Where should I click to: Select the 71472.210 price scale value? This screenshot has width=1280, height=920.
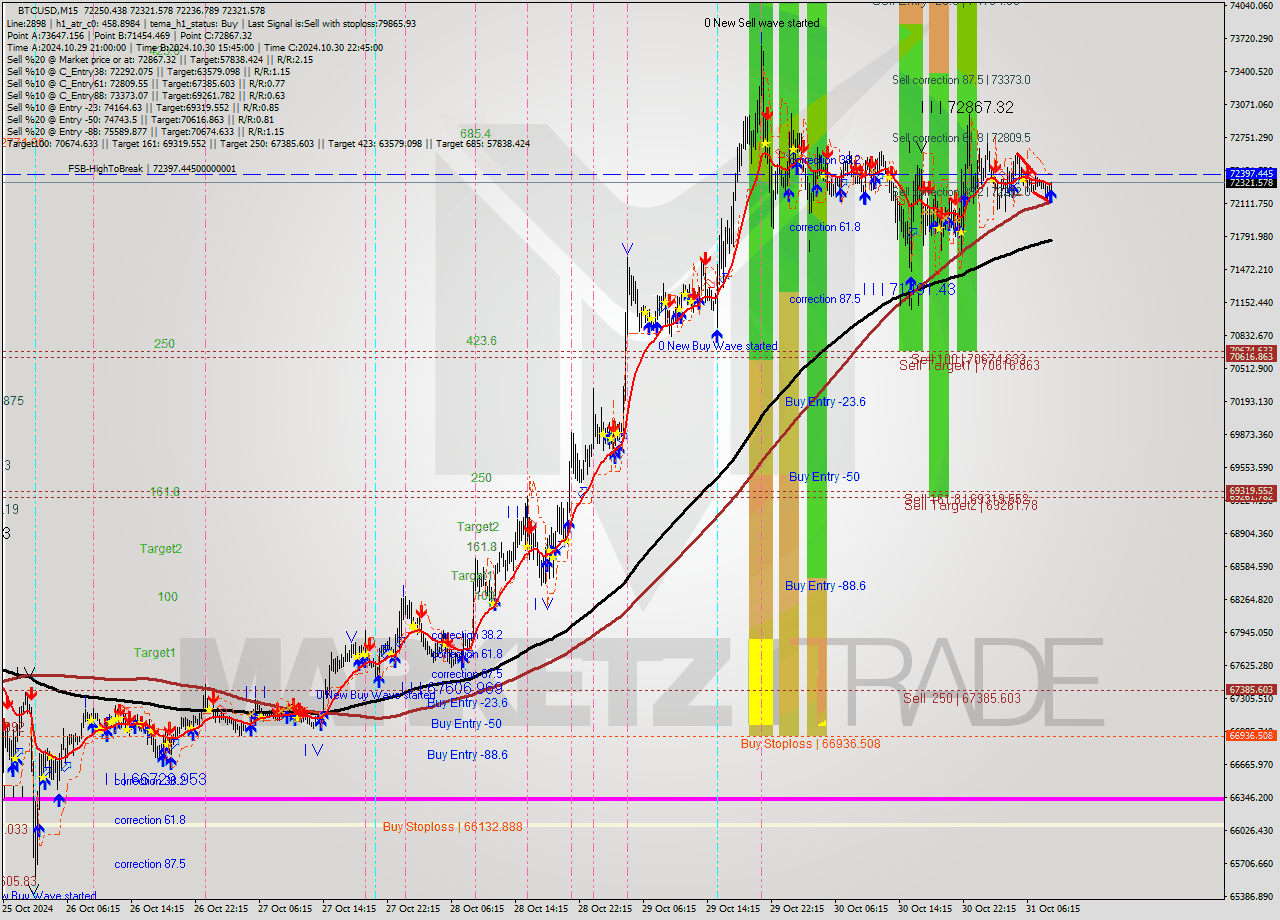[1251, 270]
